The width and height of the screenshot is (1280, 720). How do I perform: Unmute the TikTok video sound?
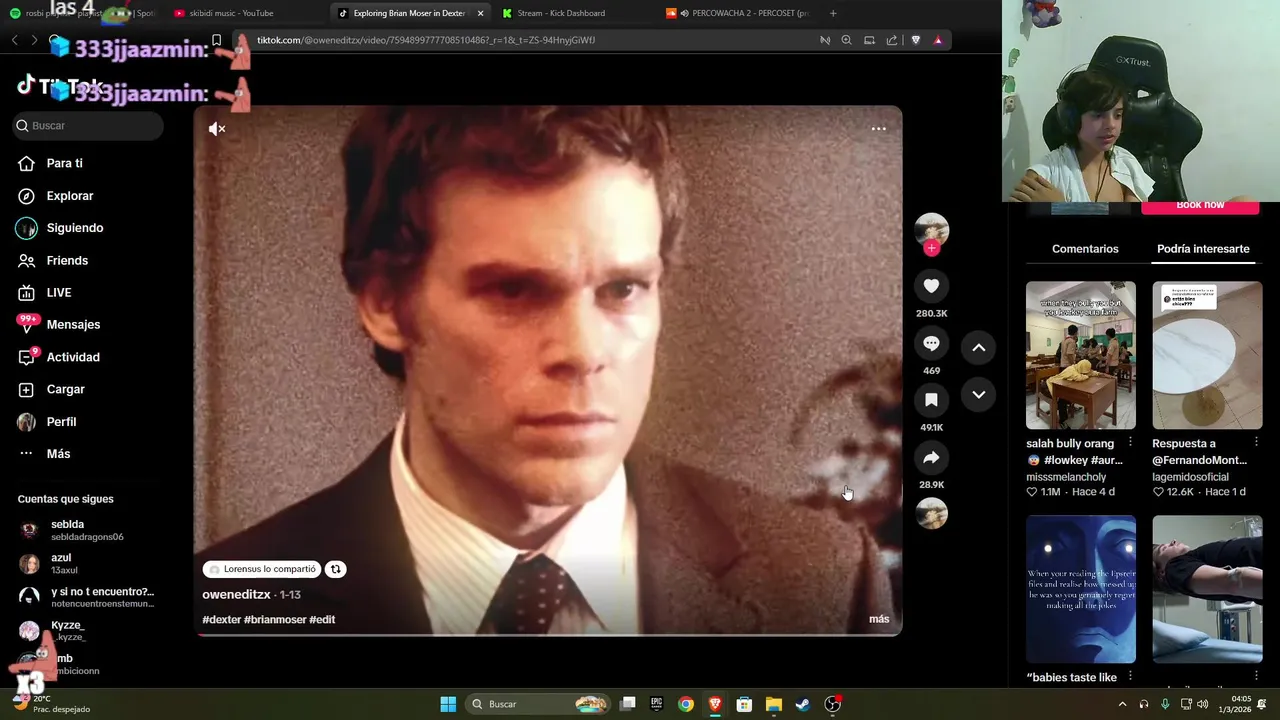(217, 129)
